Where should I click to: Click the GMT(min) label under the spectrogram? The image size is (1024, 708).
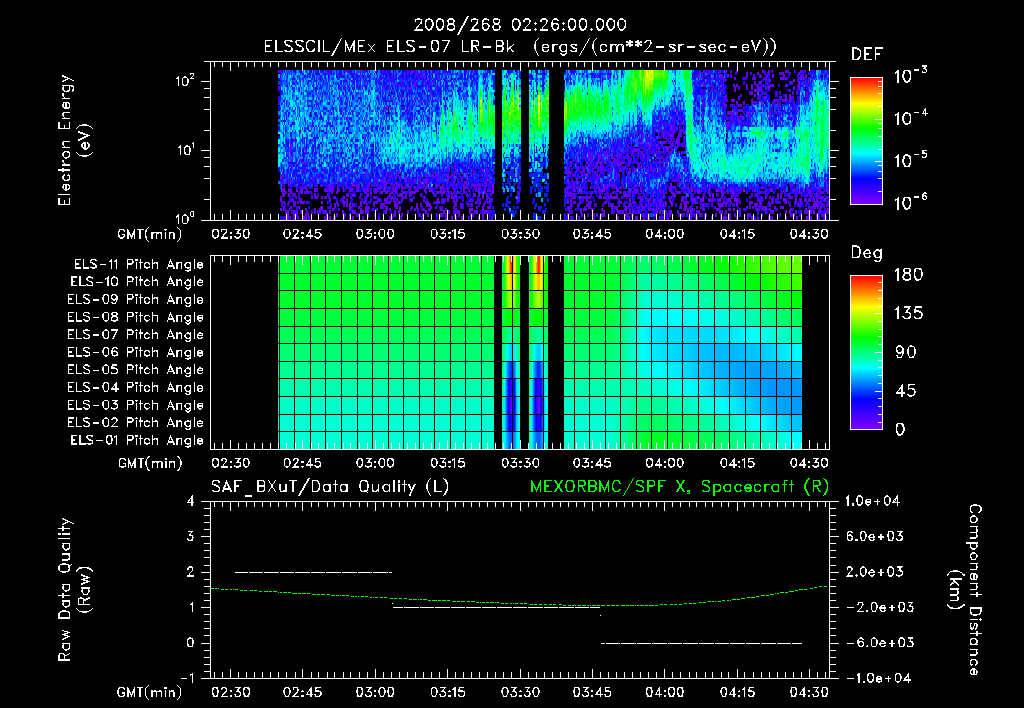click(149, 234)
